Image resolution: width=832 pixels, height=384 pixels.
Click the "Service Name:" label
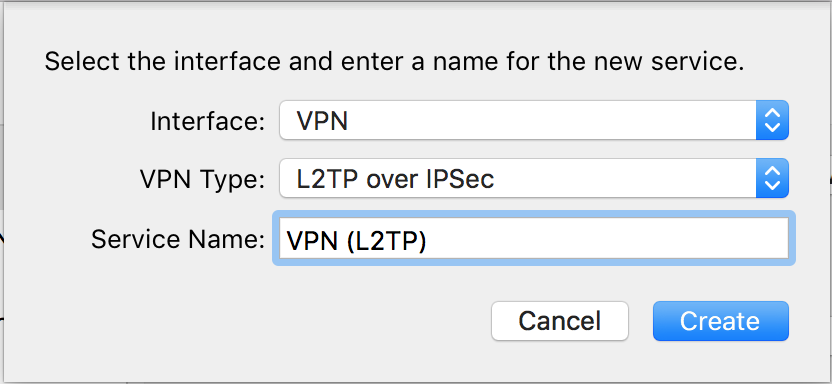[178, 239]
